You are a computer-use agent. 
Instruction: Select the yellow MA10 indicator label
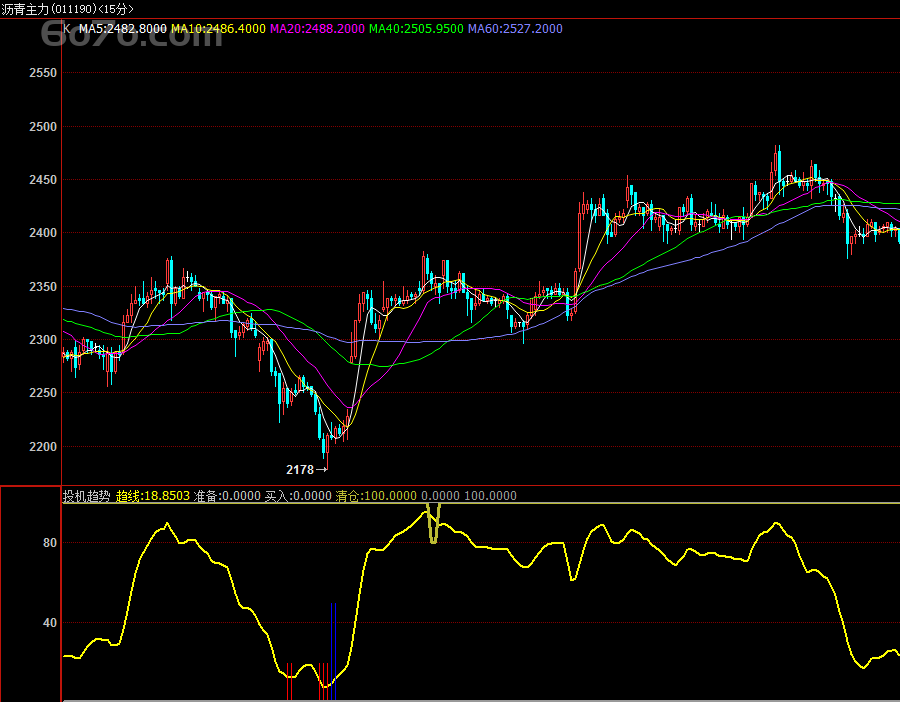pos(218,29)
